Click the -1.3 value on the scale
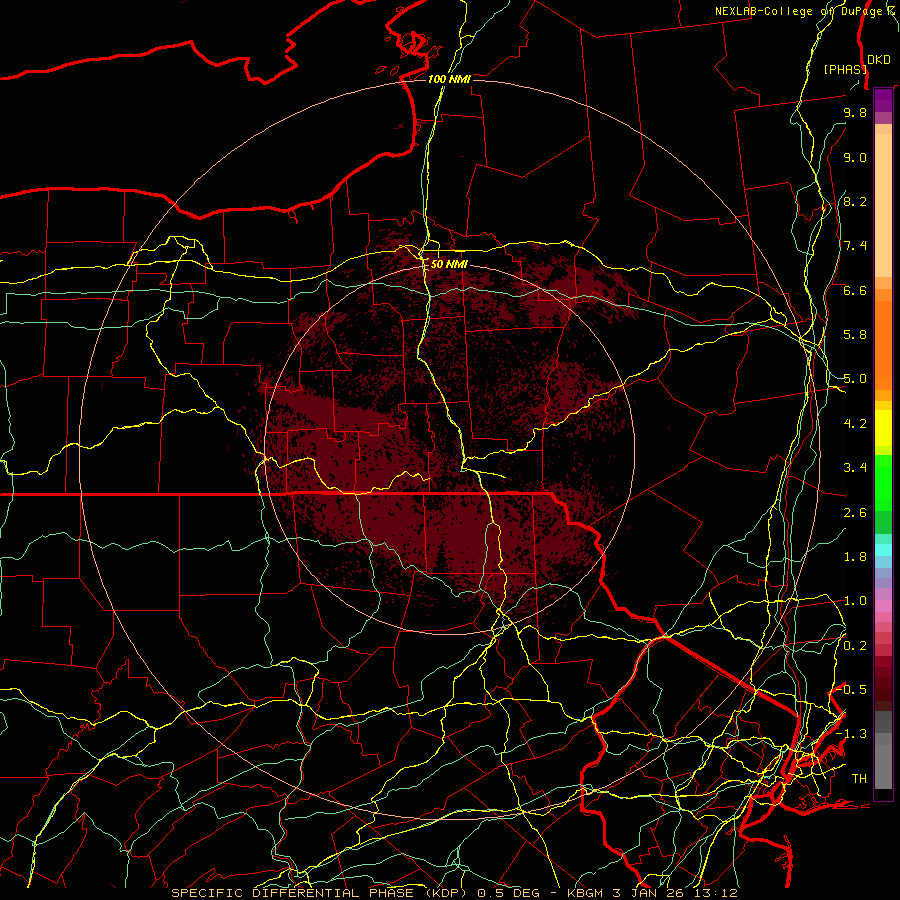Viewport: 900px width, 900px height. (x=851, y=734)
